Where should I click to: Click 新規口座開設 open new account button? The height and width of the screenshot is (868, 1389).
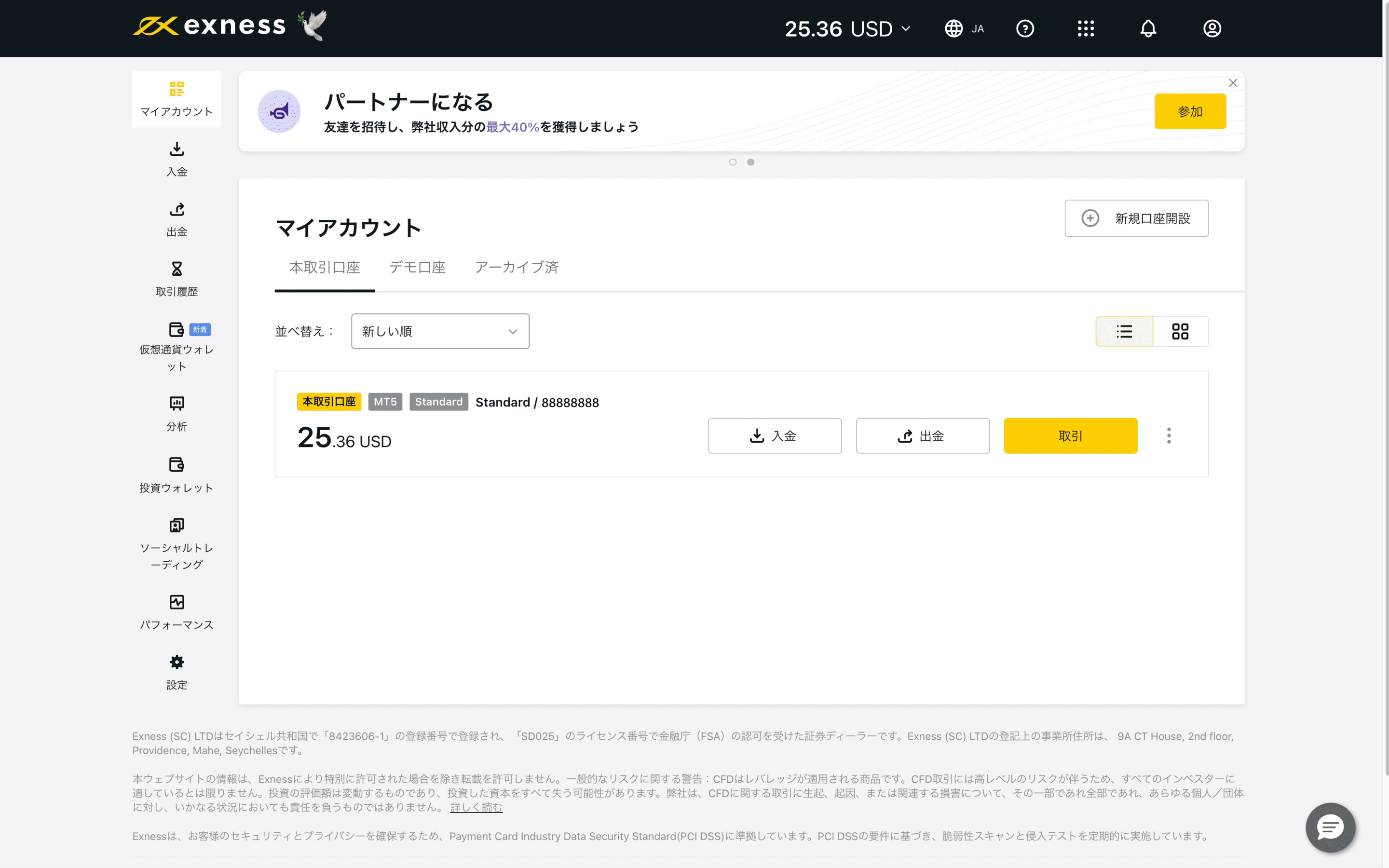[x=1136, y=218]
